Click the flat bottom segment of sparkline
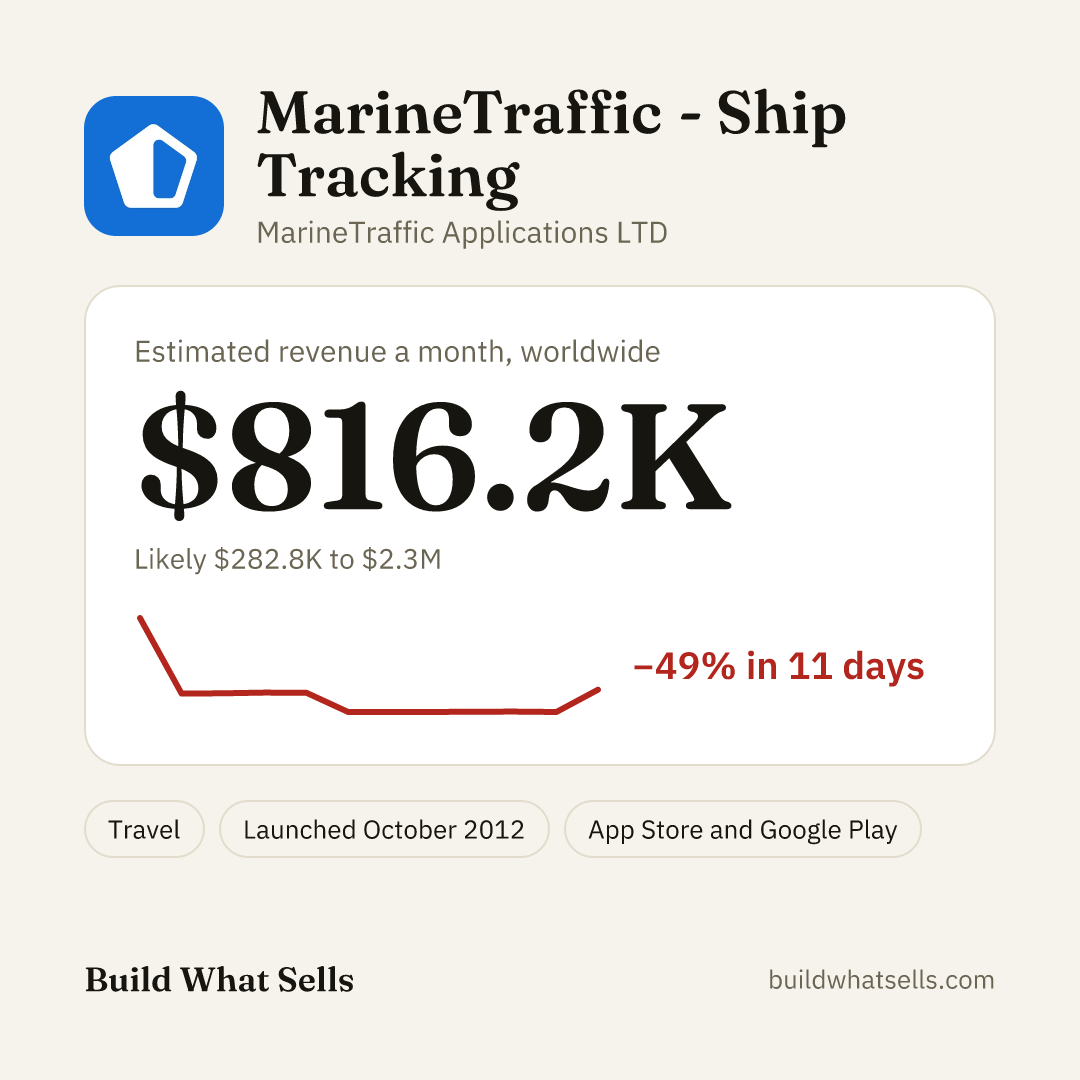The image size is (1080, 1080). 453,712
